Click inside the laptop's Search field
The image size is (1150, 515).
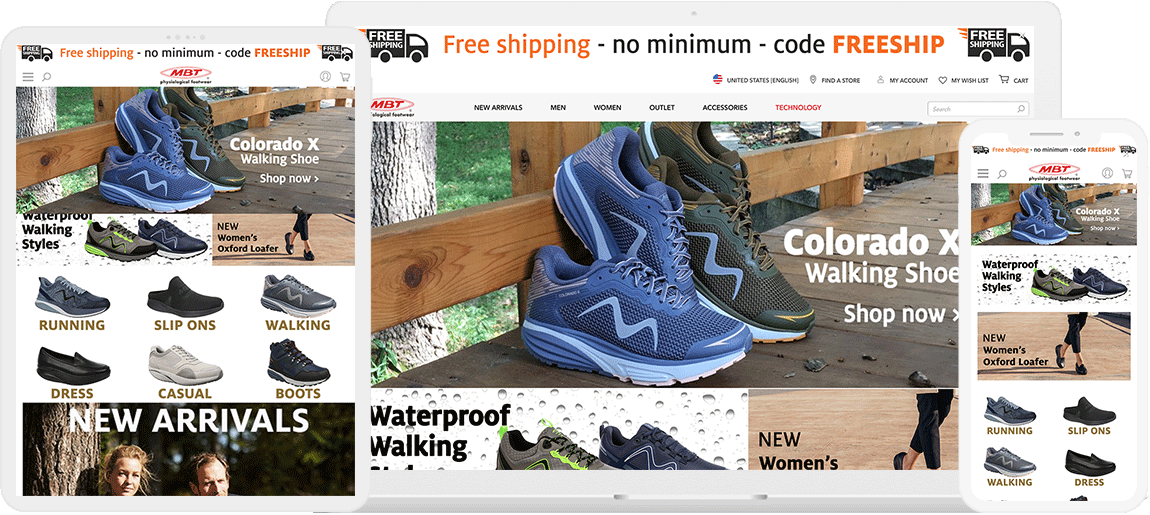coord(978,109)
